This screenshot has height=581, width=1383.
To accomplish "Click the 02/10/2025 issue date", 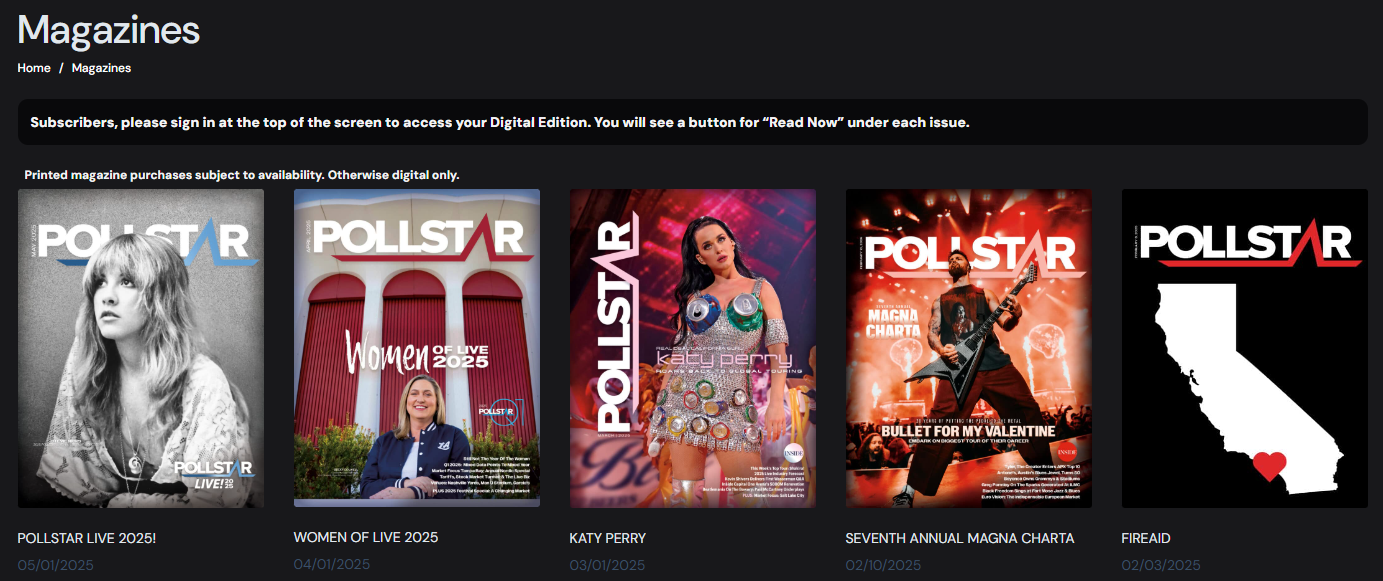I will pos(884,565).
